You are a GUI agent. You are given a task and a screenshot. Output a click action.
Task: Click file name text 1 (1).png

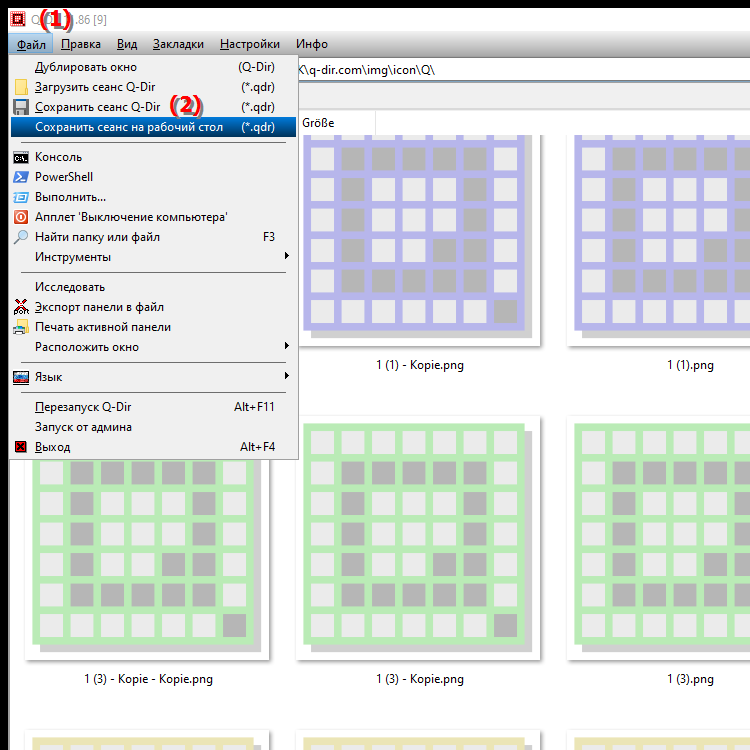point(690,365)
